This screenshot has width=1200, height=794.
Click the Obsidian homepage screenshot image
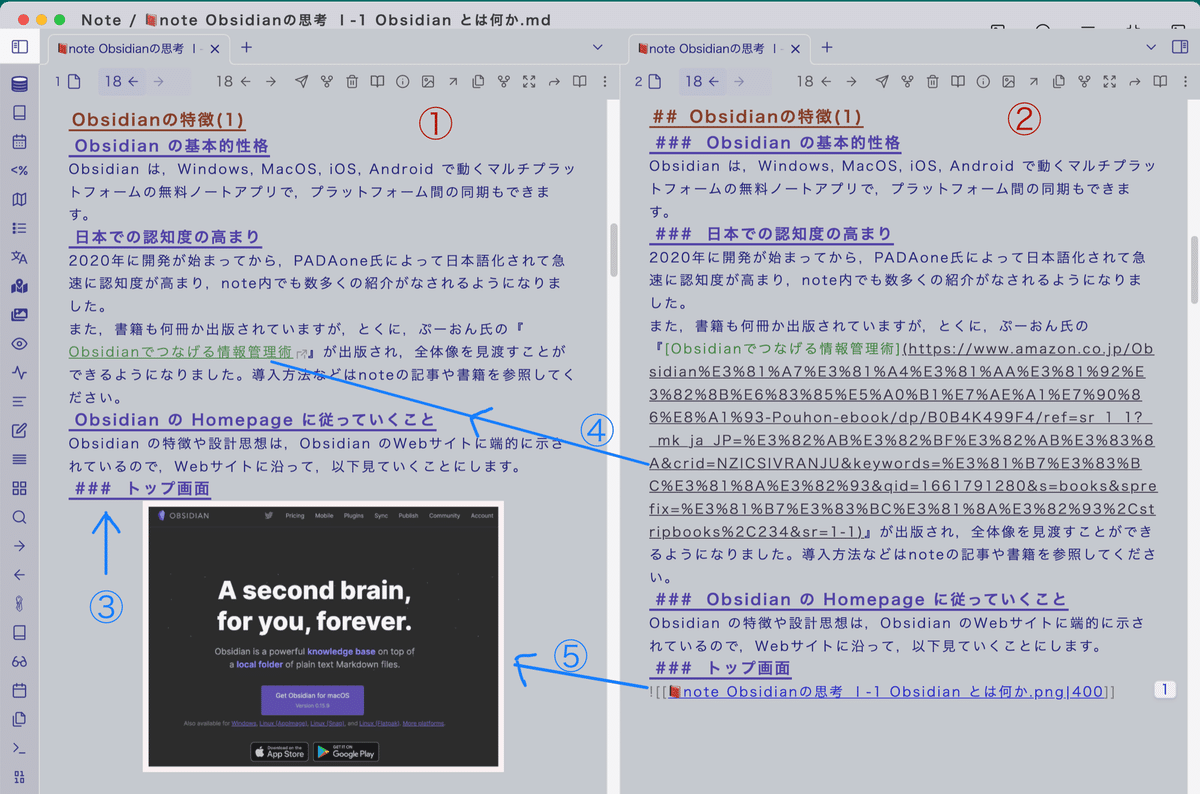point(322,635)
